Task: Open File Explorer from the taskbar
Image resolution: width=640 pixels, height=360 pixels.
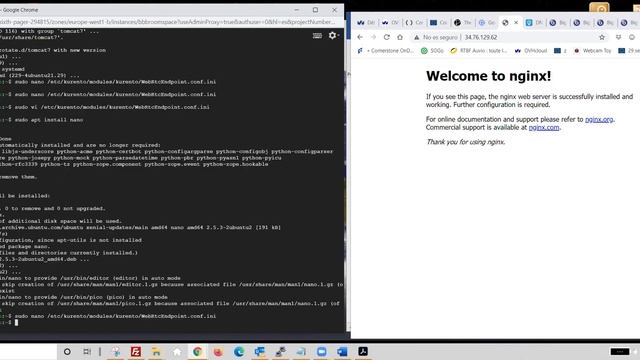Action: click(x=156, y=351)
